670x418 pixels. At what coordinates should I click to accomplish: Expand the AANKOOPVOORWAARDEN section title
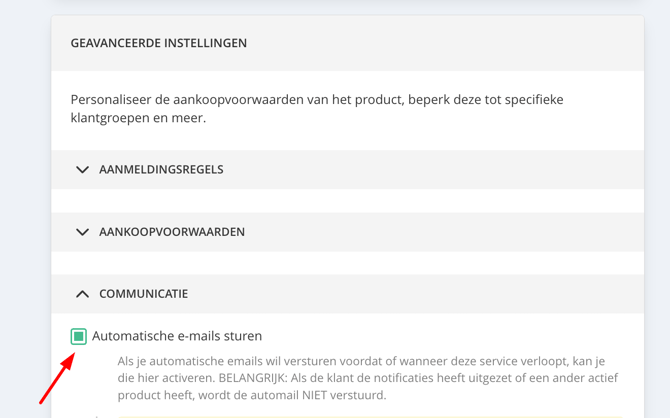click(x=172, y=232)
